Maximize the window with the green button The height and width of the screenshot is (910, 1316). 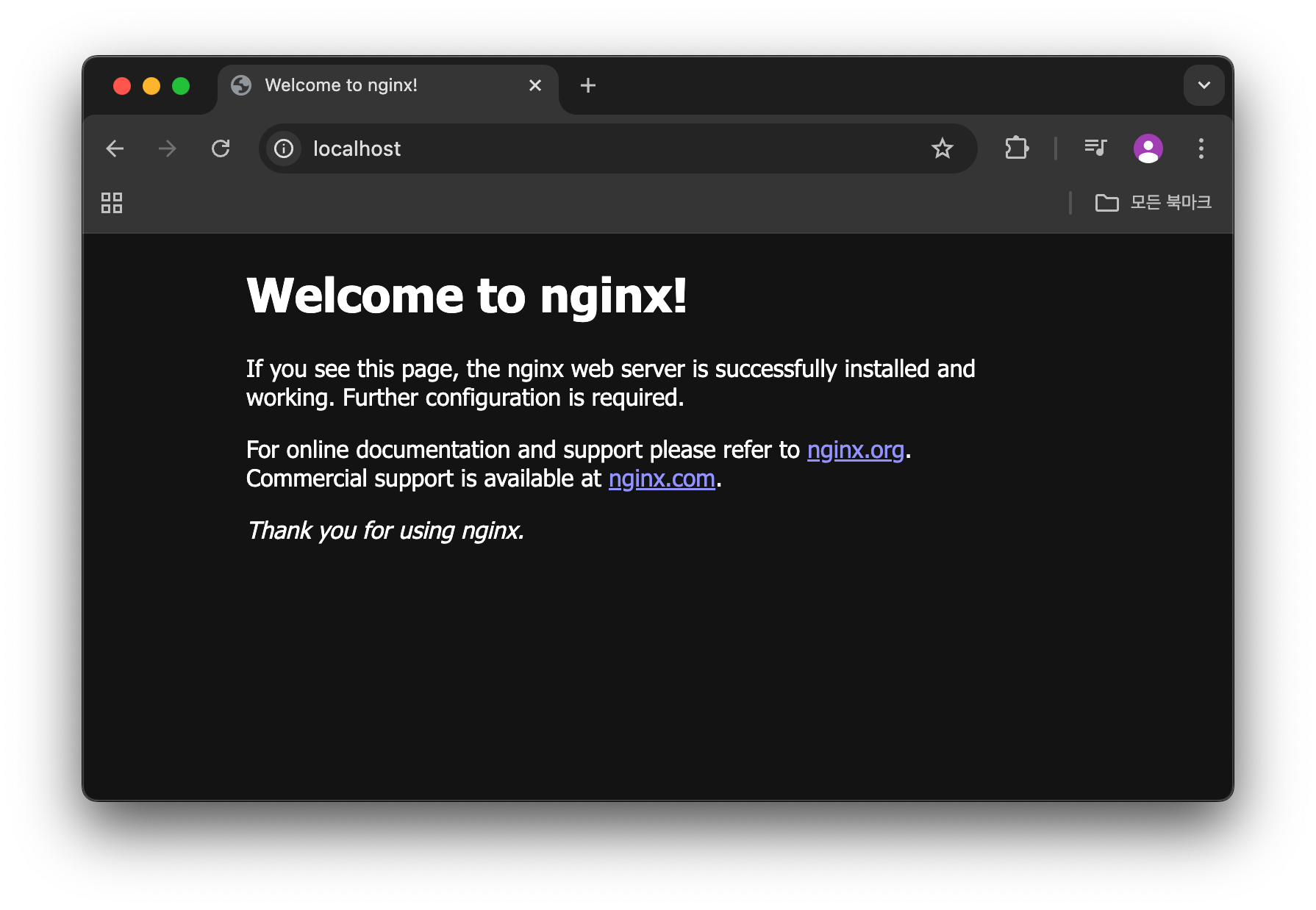coord(181,86)
